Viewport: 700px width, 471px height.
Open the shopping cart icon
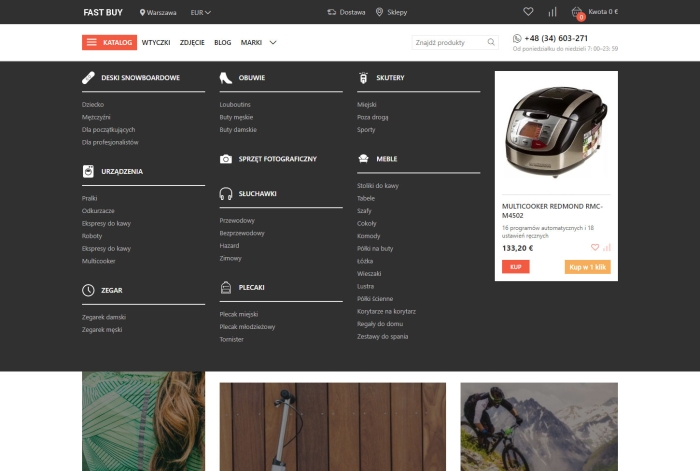(x=577, y=12)
